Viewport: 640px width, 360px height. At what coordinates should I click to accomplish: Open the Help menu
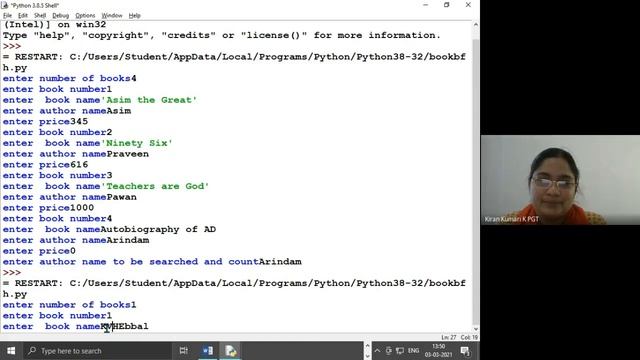134,16
